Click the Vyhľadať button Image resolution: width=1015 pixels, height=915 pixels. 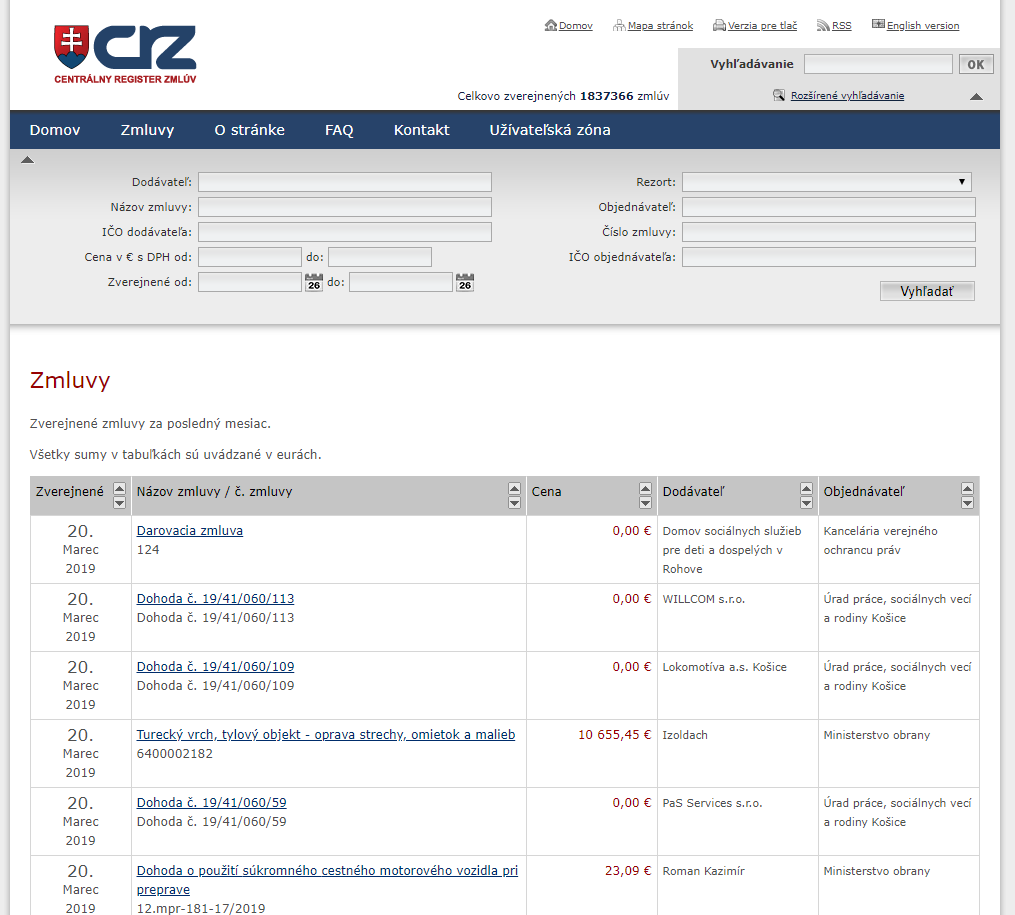pyautogui.click(x=927, y=291)
